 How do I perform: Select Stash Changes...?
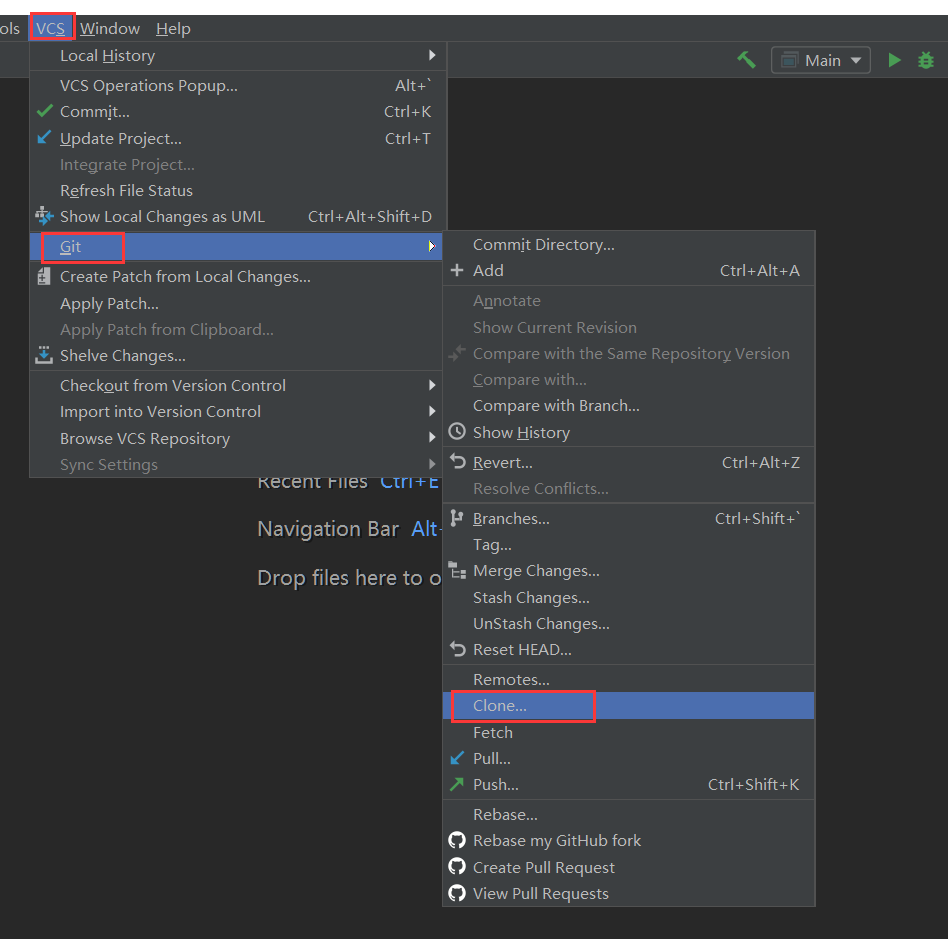[629, 597]
